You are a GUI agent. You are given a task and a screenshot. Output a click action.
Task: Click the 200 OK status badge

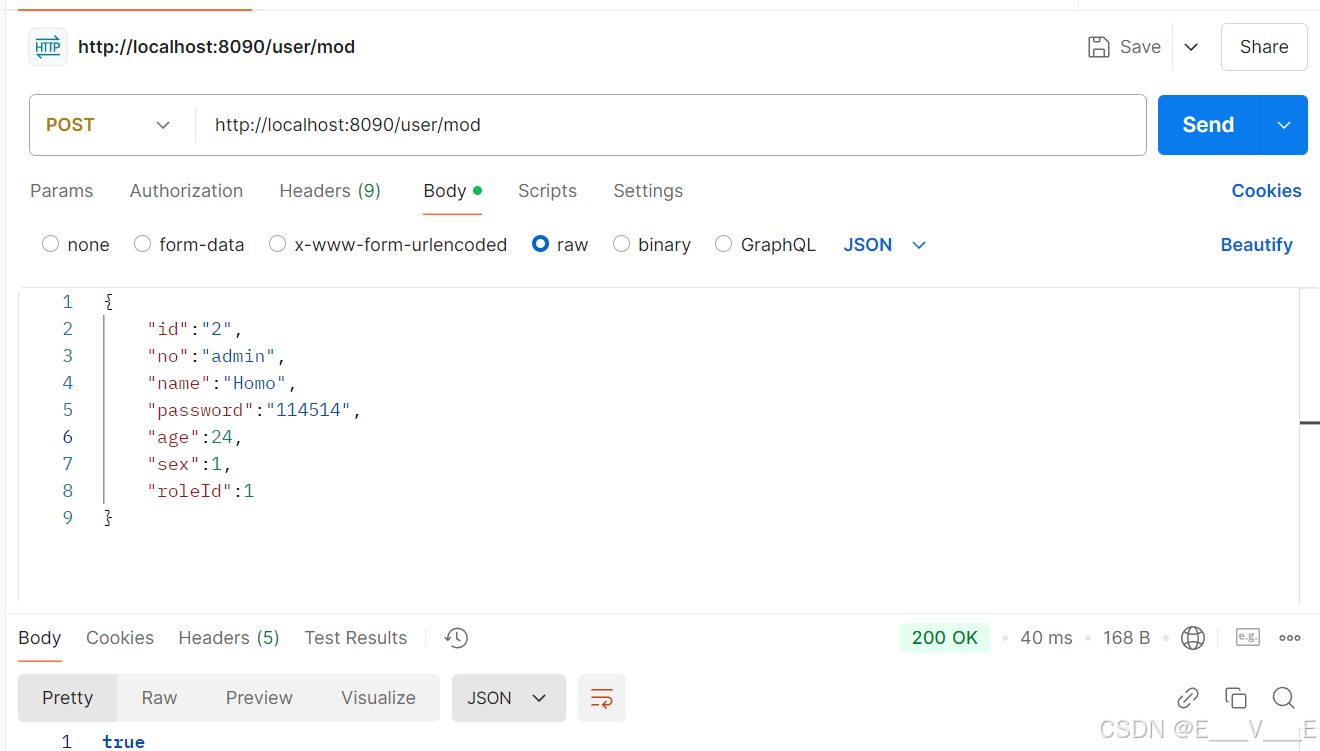[x=944, y=638]
